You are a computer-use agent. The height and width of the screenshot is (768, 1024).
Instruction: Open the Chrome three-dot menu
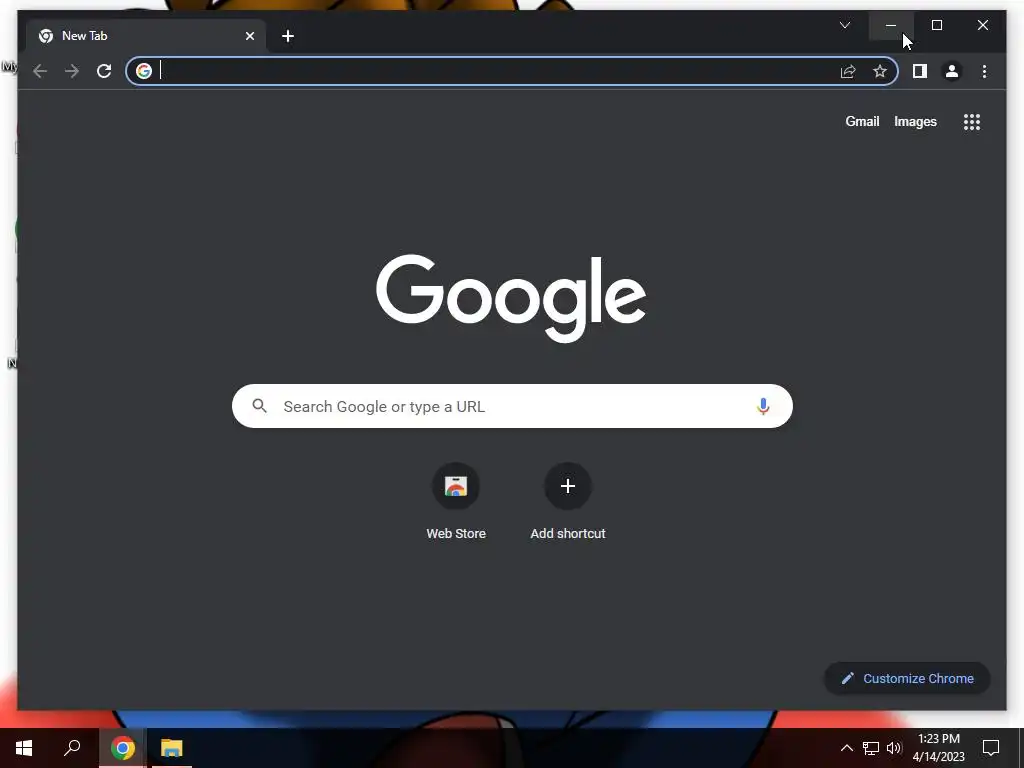(984, 71)
